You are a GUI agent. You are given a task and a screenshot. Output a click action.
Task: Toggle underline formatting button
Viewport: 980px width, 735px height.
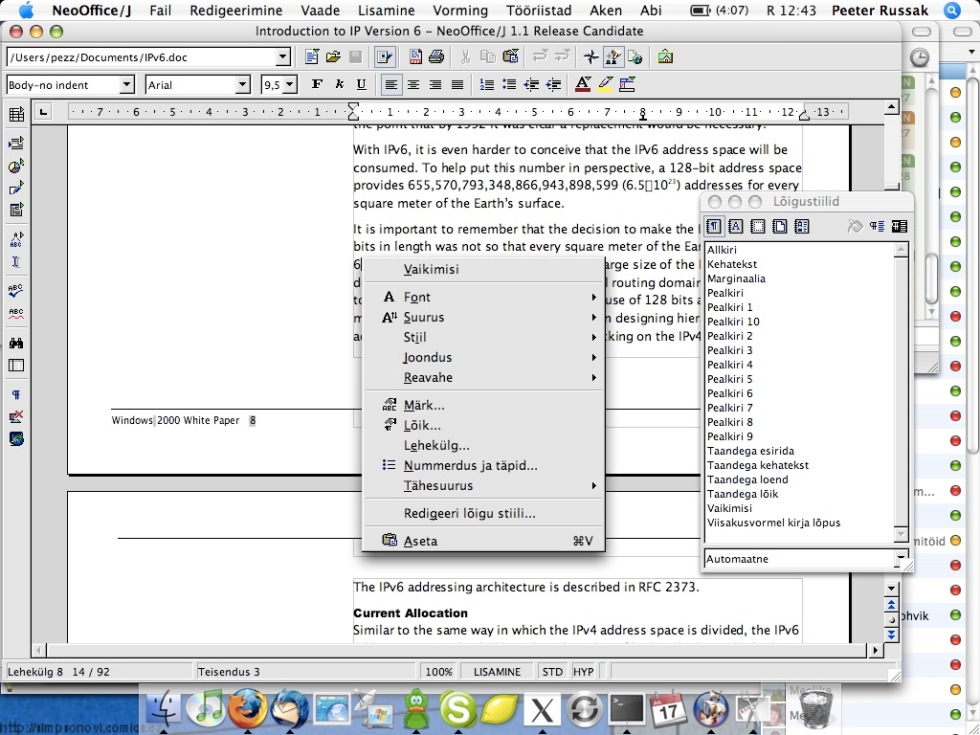[x=361, y=85]
